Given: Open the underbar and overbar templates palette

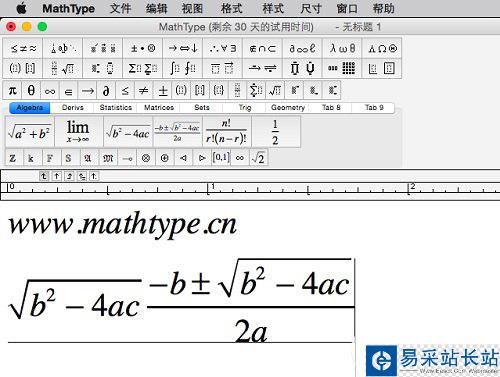Looking at the screenshot, I should 223,68.
